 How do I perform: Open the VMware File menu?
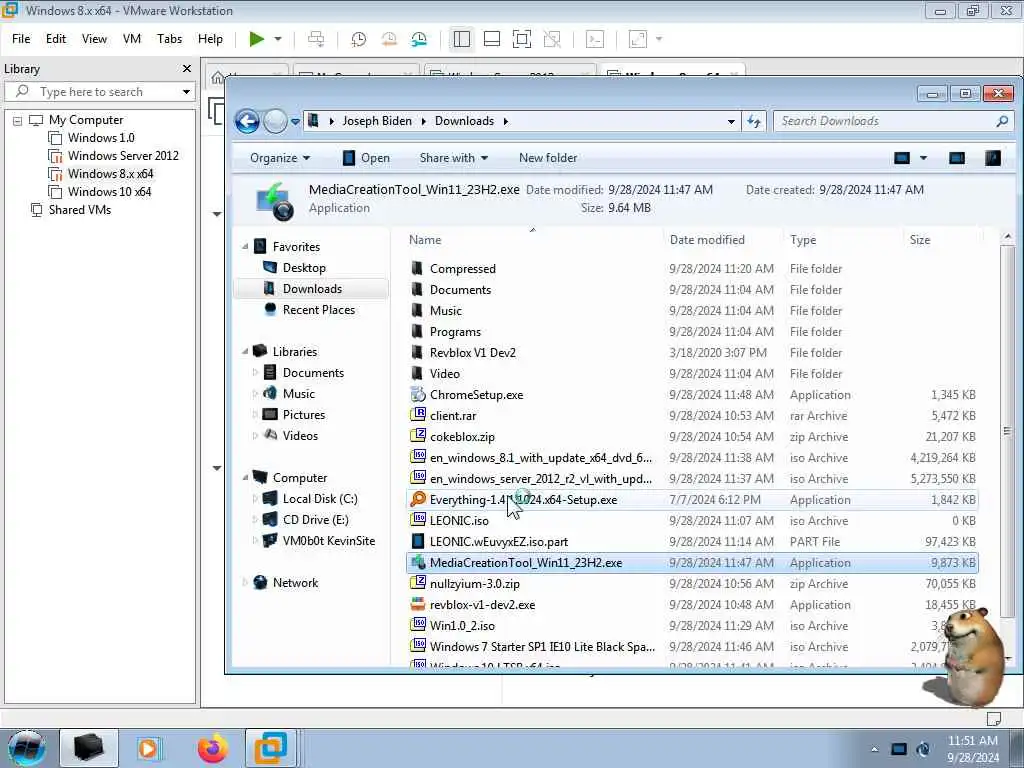click(x=21, y=39)
